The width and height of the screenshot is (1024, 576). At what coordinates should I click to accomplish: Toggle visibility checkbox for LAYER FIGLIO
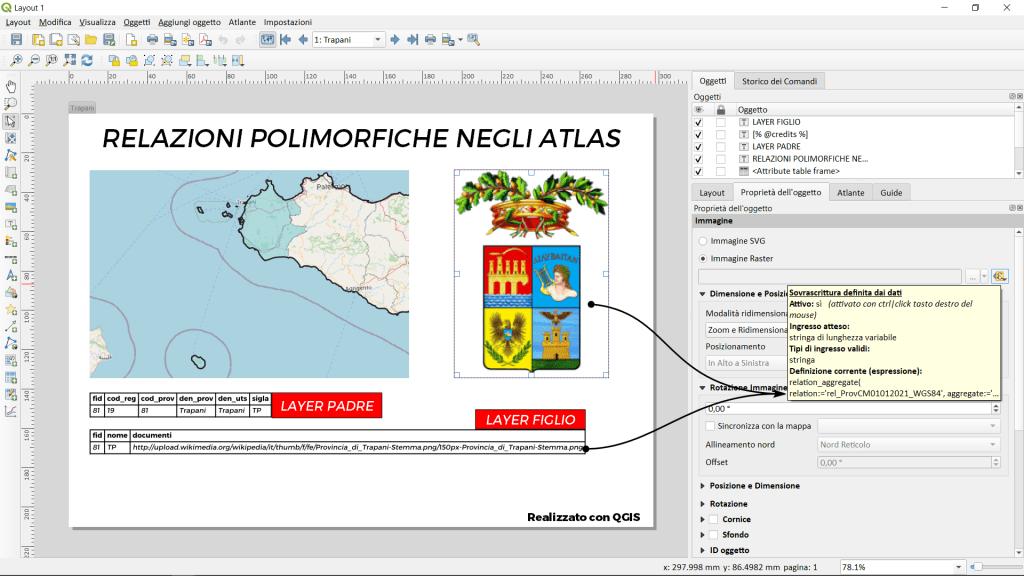[x=698, y=122]
